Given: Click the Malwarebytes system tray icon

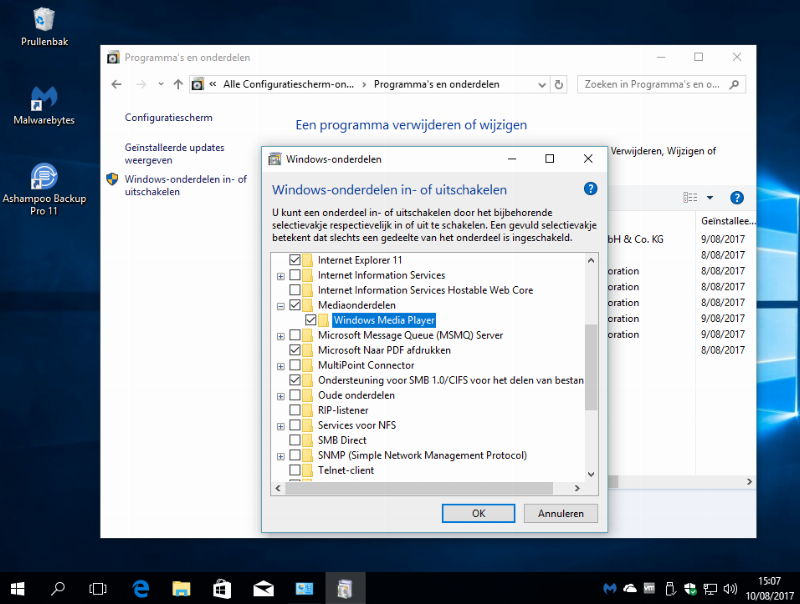Looking at the screenshot, I should [610, 588].
